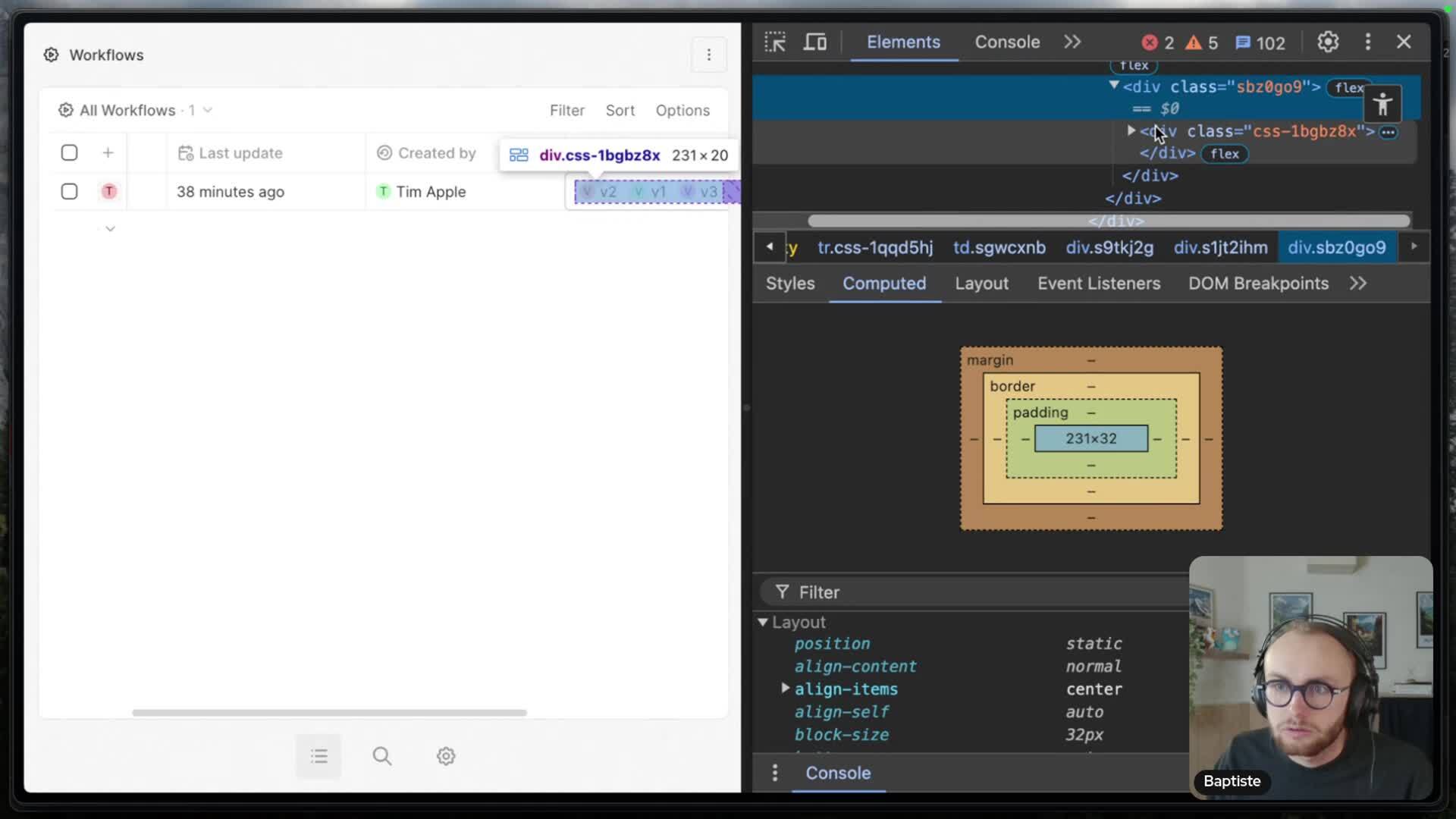Click the accessibility inspector icon
Screen dimensions: 1456x819
coord(1382,105)
